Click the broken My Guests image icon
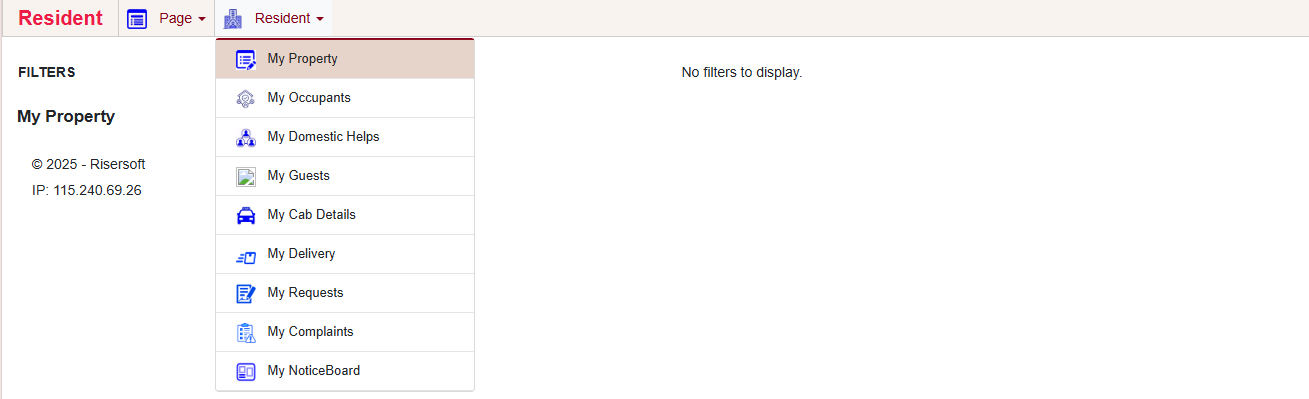 246,176
